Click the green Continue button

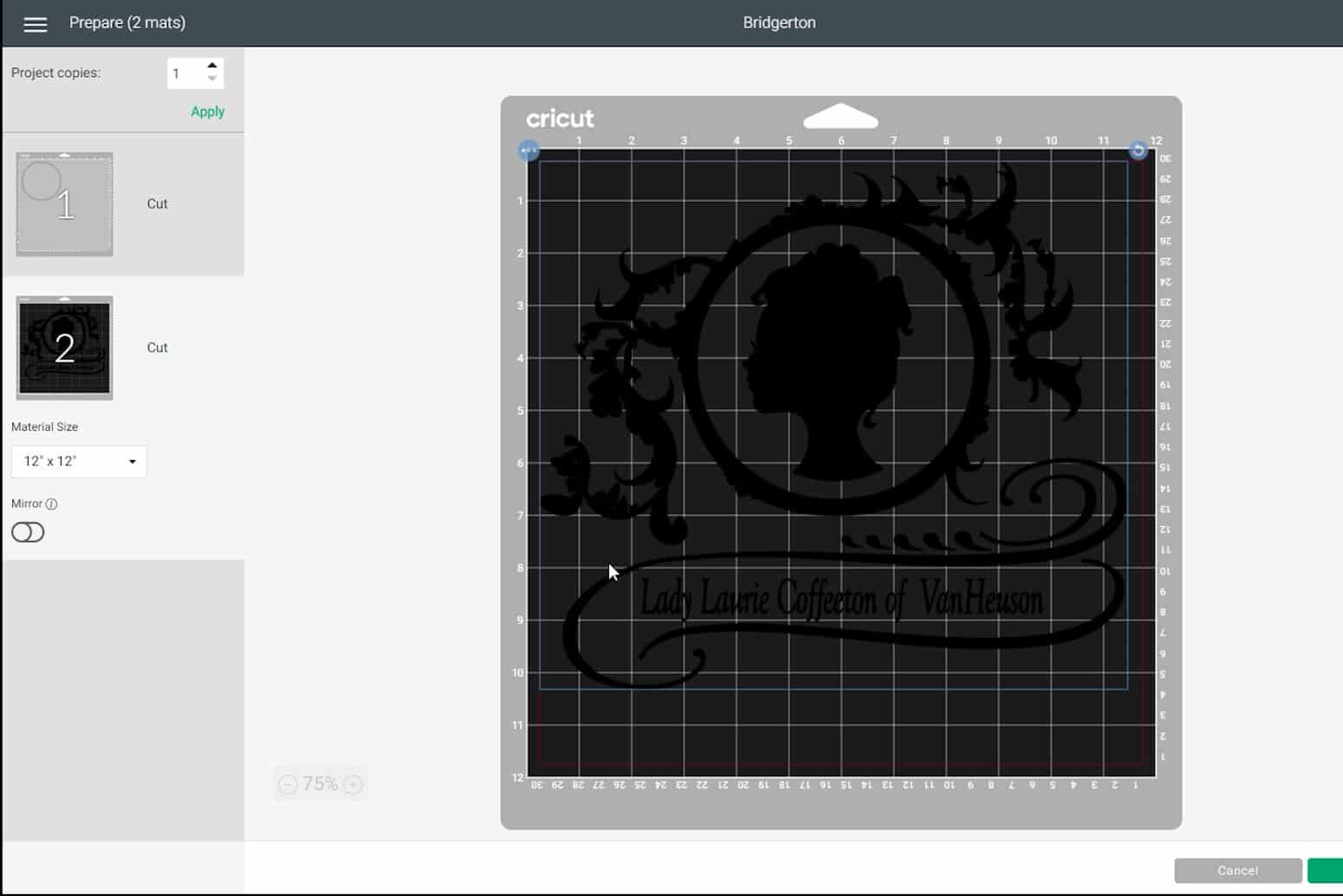1325,871
